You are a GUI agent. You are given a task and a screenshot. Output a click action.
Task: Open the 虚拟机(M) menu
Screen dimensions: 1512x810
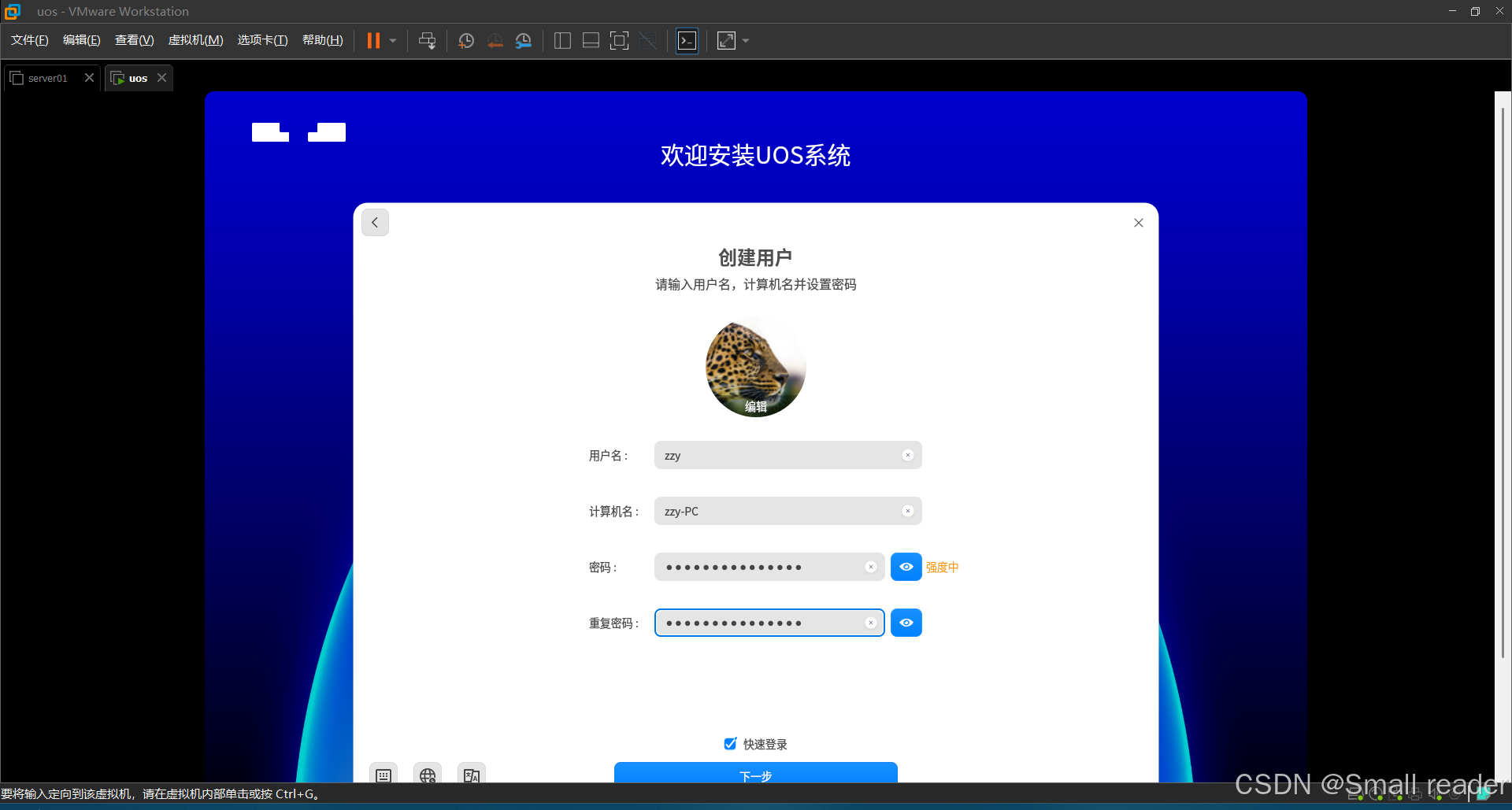(195, 40)
